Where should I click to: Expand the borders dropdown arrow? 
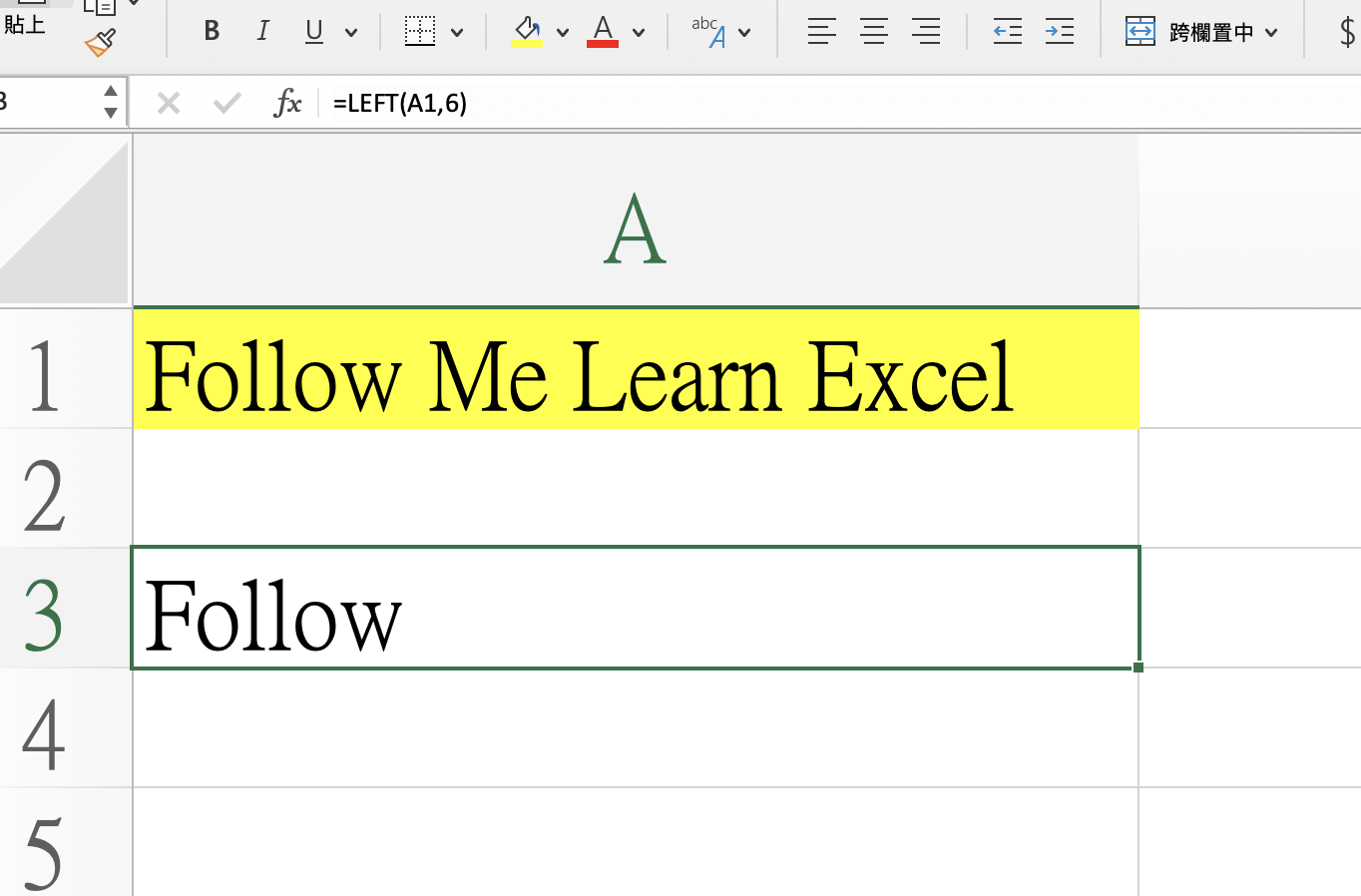point(457,33)
